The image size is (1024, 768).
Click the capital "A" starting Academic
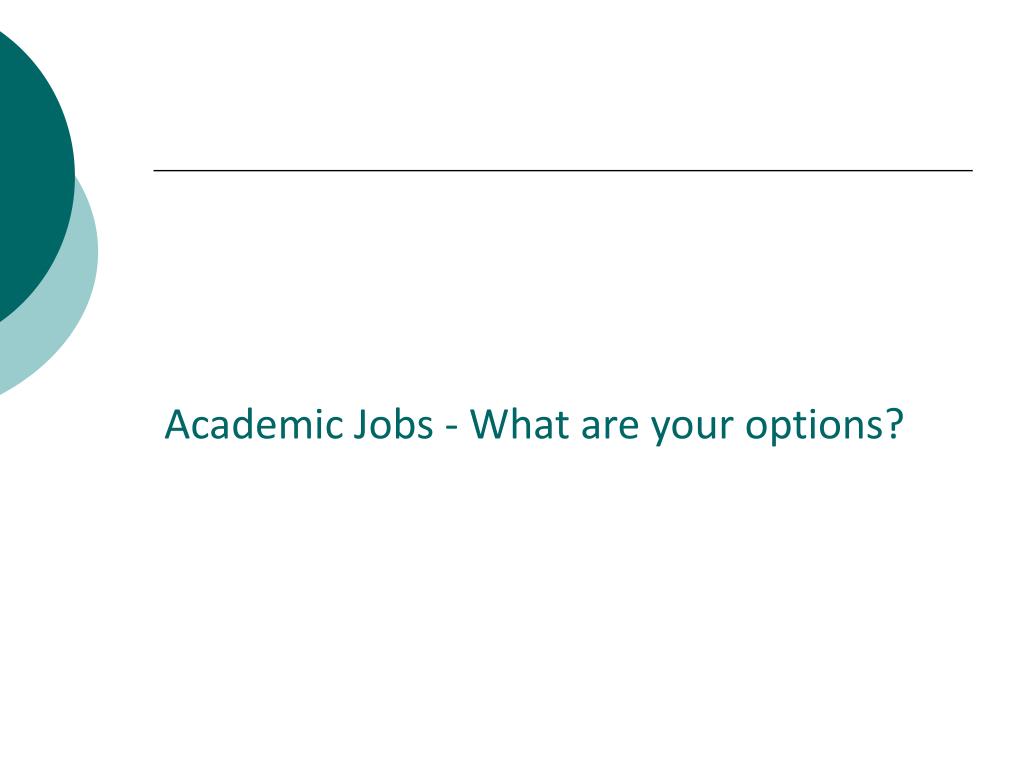click(177, 425)
